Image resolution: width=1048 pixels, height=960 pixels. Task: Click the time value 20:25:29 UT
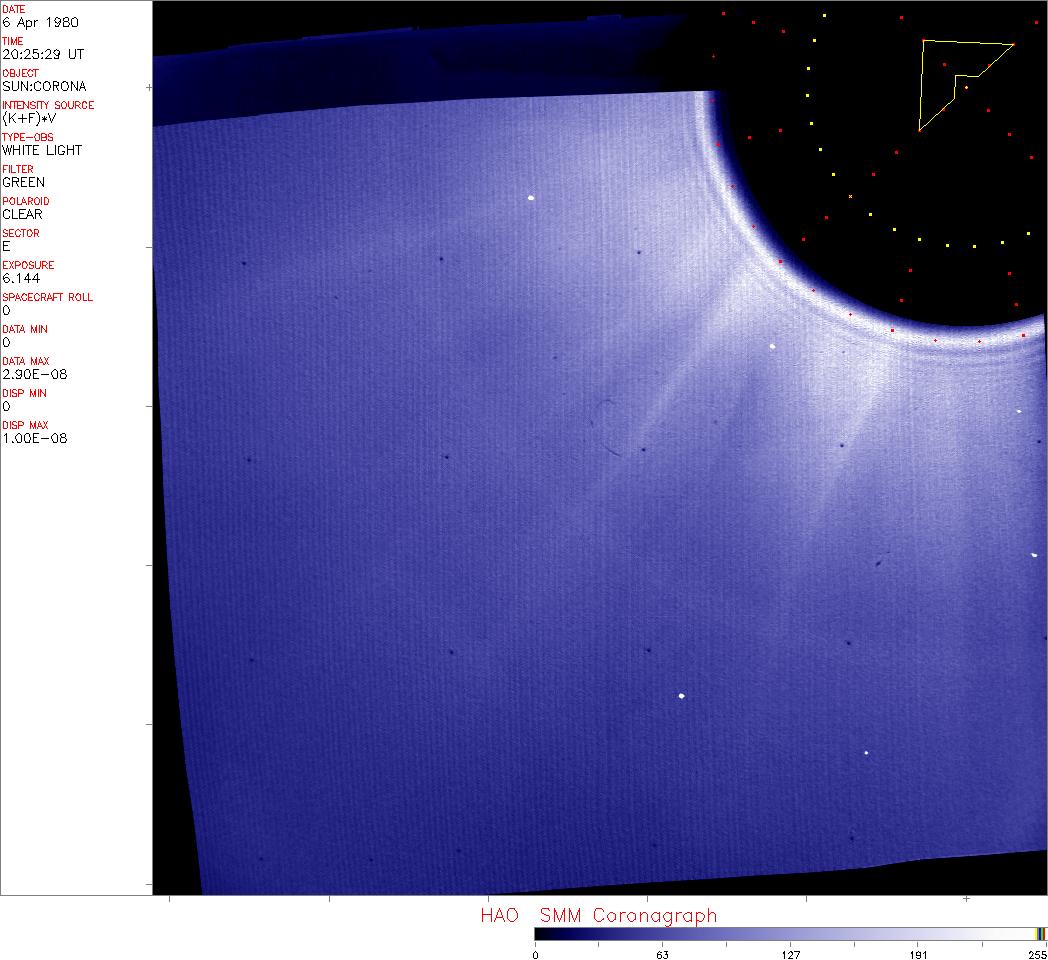click(41, 54)
